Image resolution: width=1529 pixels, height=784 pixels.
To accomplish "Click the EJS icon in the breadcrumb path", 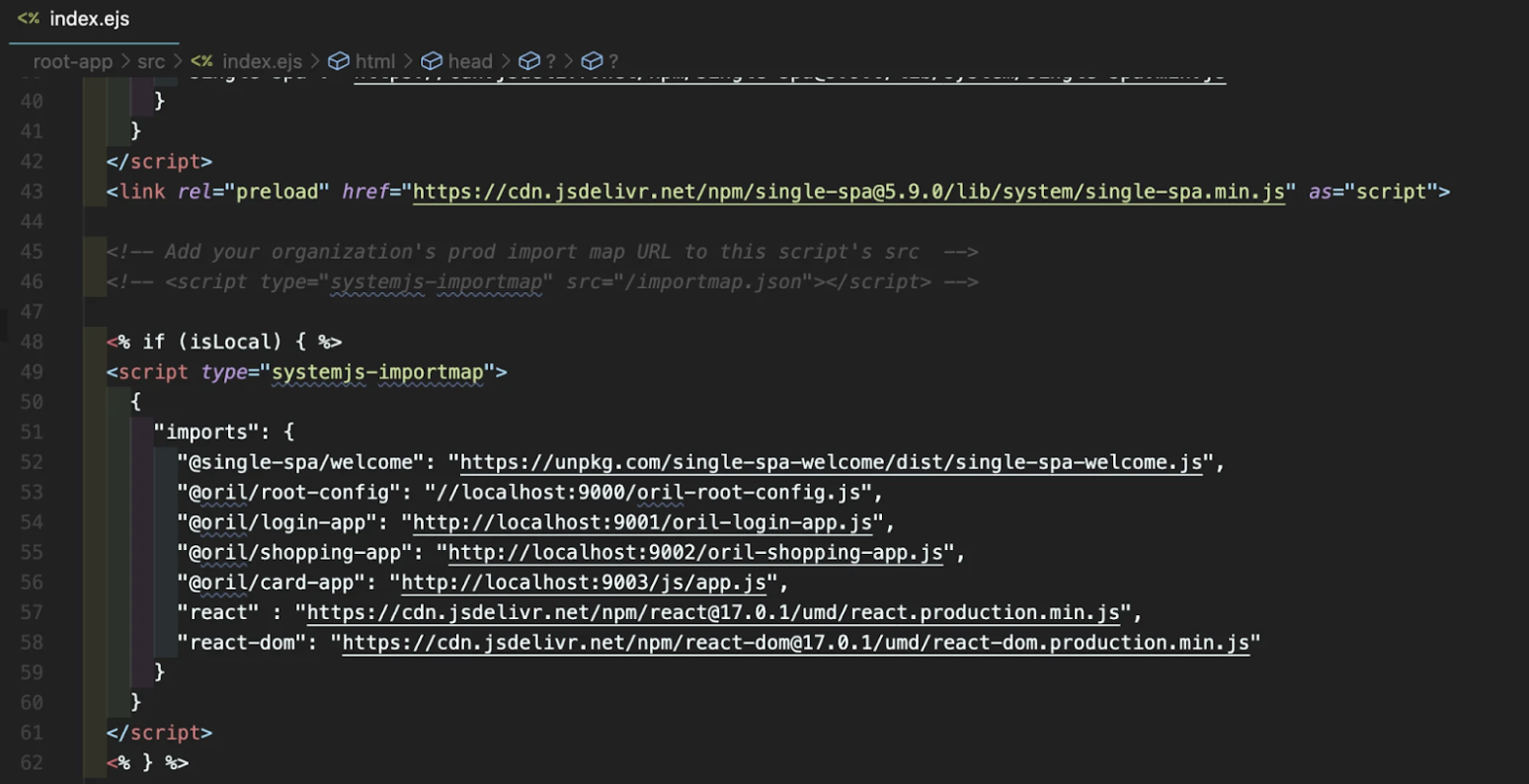I will pyautogui.click(x=201, y=61).
